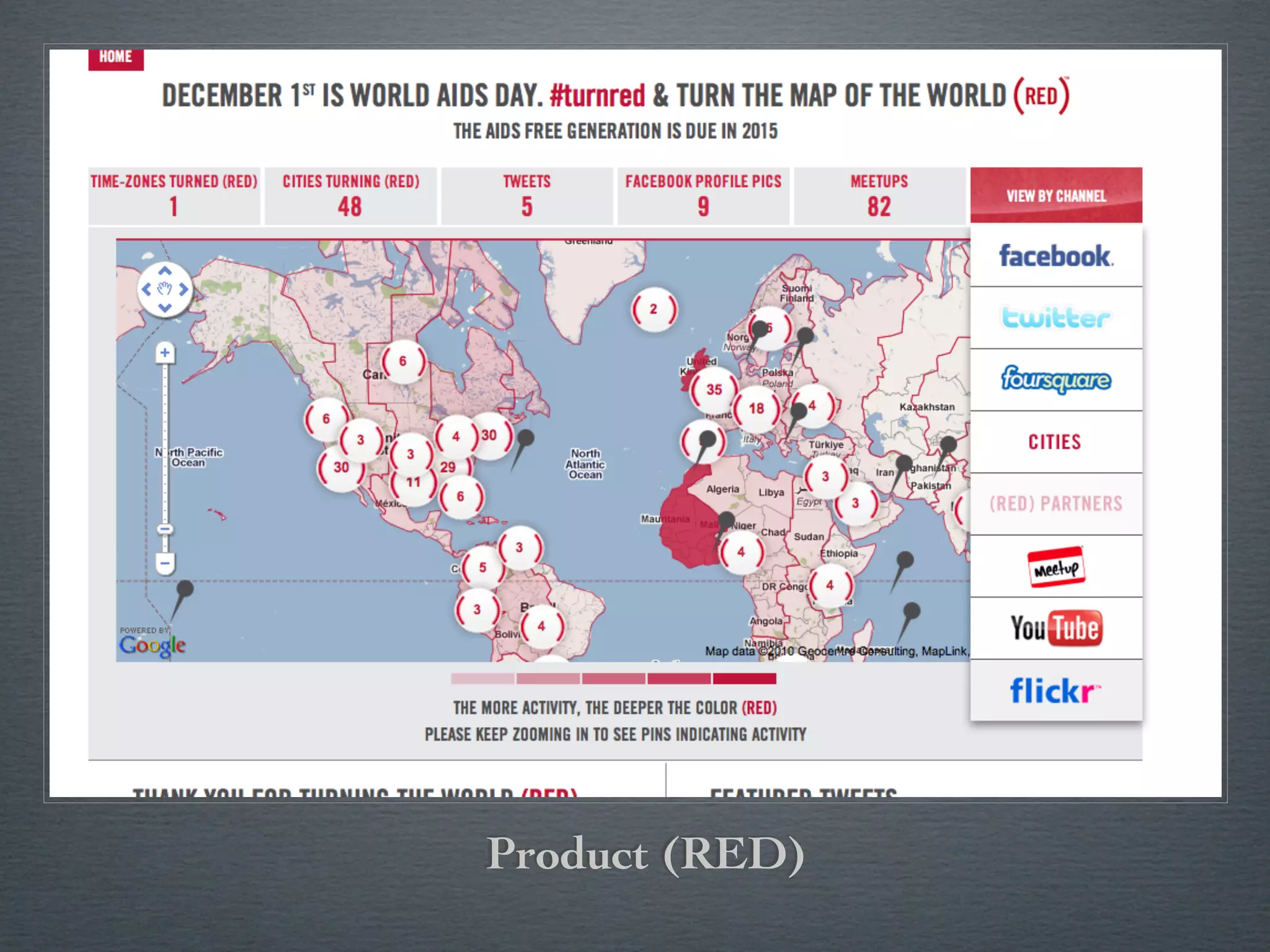
Task: Open the View By Channel menu
Action: (x=1055, y=196)
